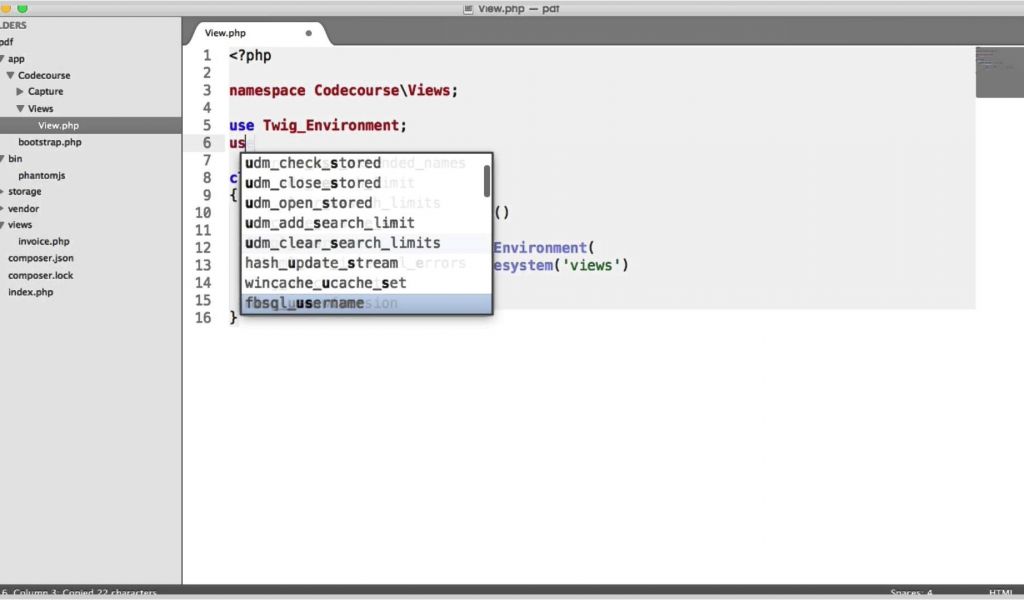This screenshot has height=600, width=1024.
Task: Click 'Twig_Environment' on line 5
Action: coord(331,125)
